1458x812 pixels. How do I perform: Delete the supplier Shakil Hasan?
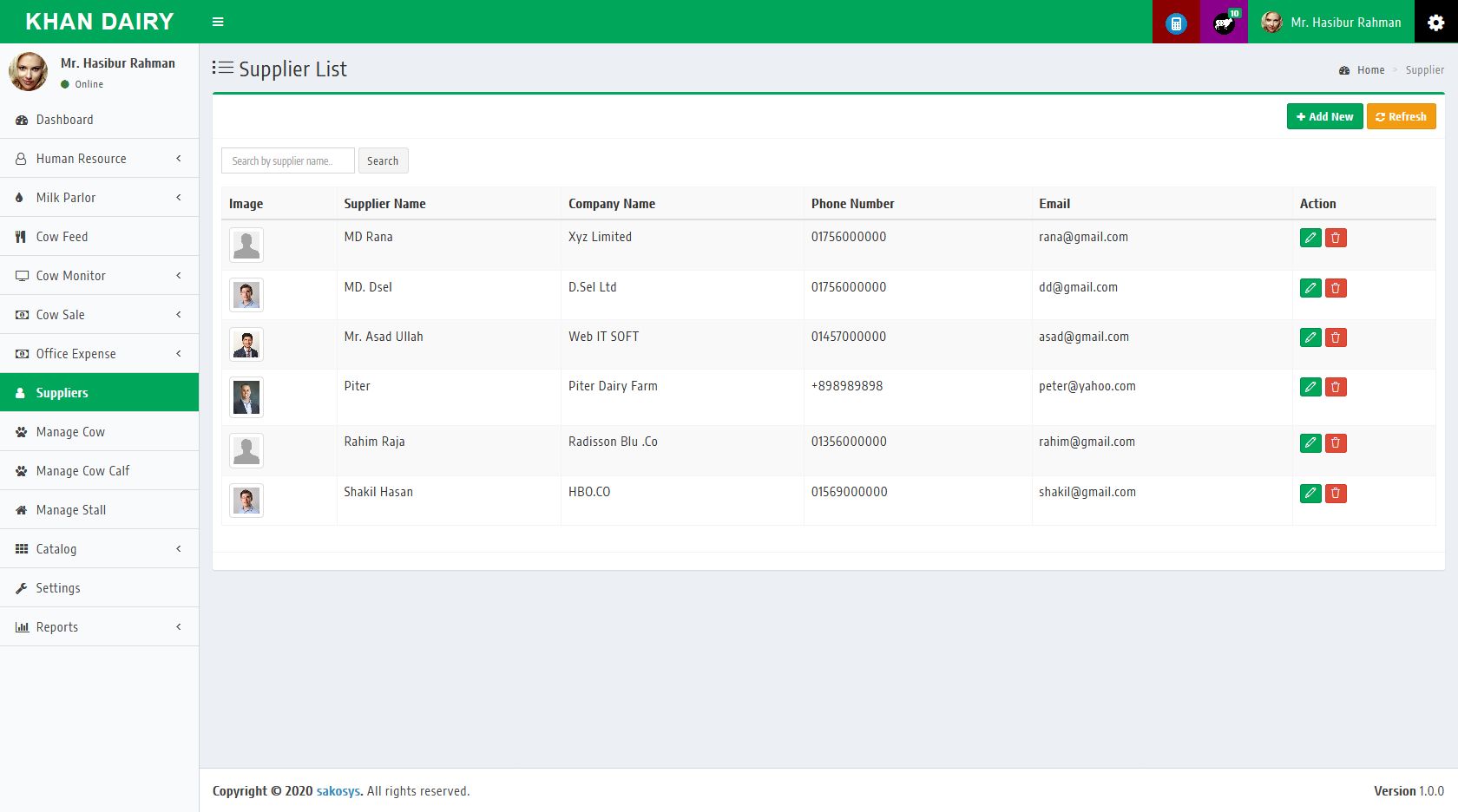(1336, 493)
